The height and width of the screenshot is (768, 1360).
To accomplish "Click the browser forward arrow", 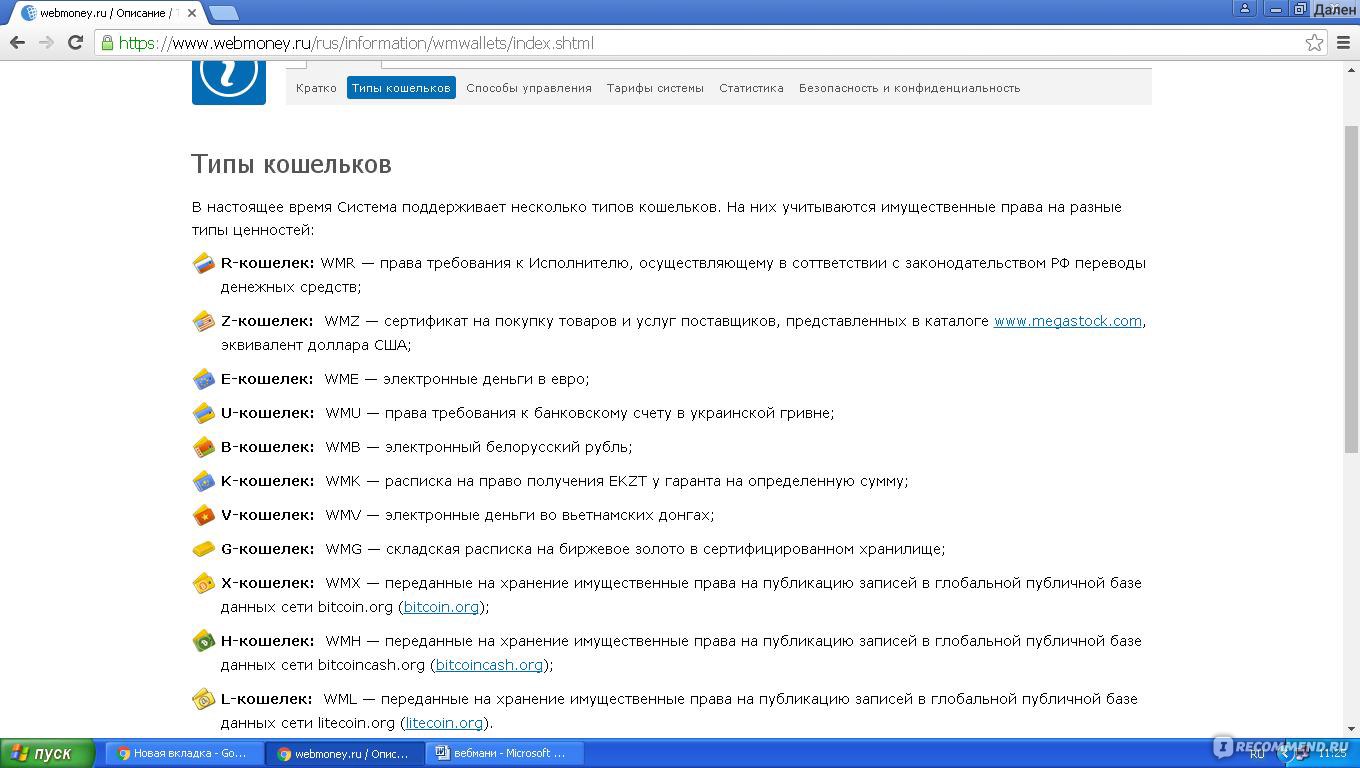I will 46,42.
